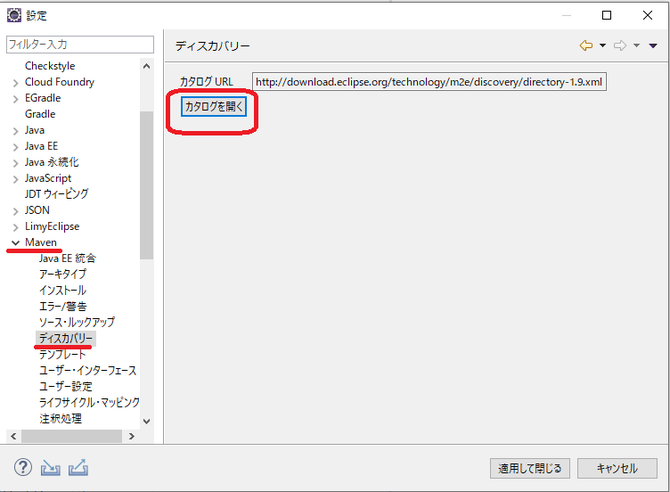Click the tree scroll up arrow

(147, 66)
